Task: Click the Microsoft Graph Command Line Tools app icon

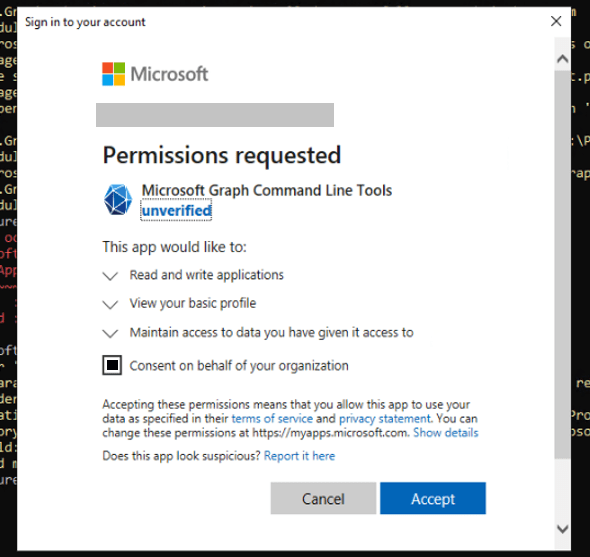Action: 118,199
